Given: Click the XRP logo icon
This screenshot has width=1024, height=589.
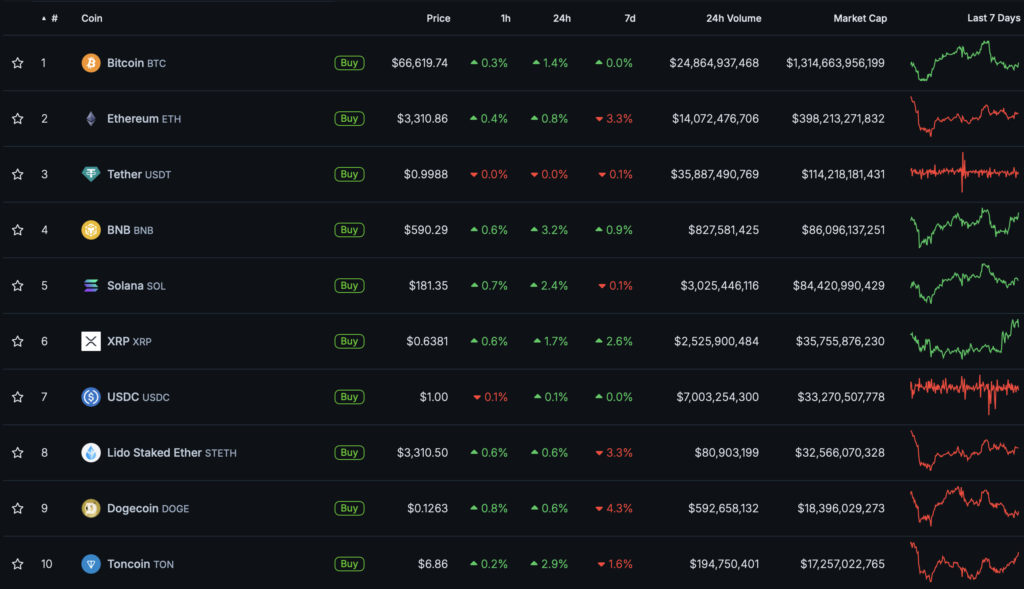Looking at the screenshot, I should [91, 342].
